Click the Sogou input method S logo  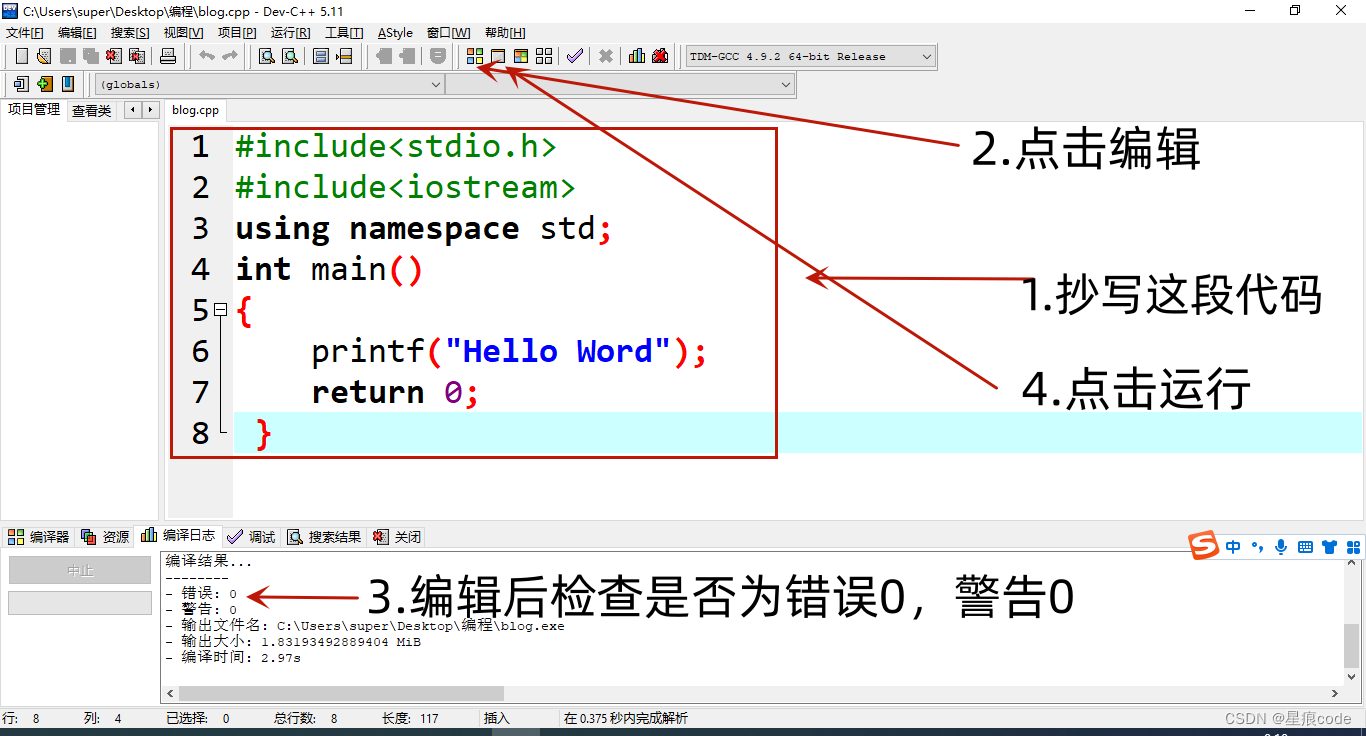1204,546
